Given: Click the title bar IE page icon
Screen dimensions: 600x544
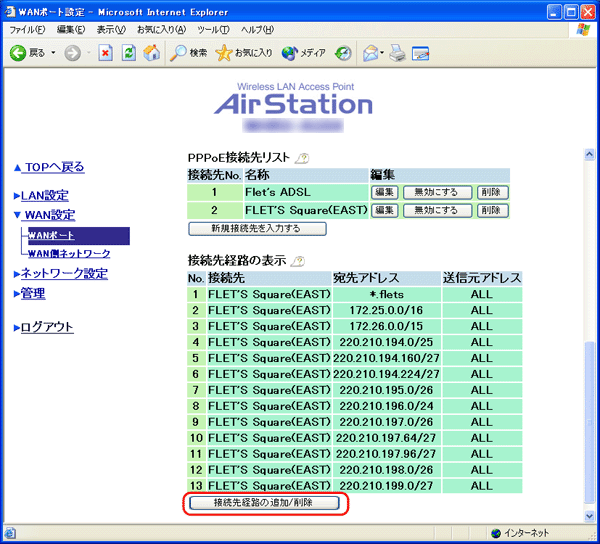Looking at the screenshot, I should [10, 12].
